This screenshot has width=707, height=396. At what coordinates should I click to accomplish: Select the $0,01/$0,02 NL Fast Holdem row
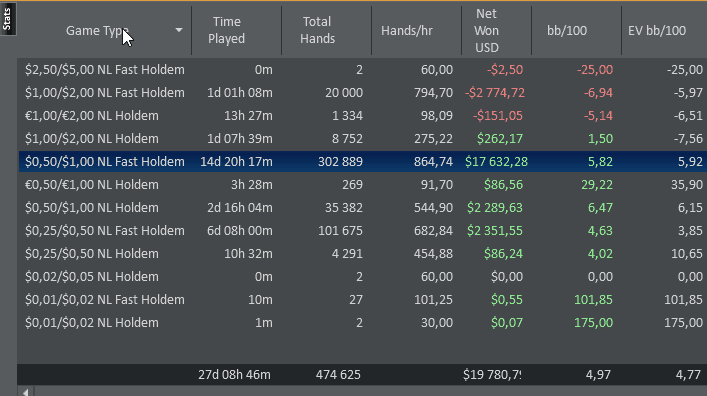(363, 299)
